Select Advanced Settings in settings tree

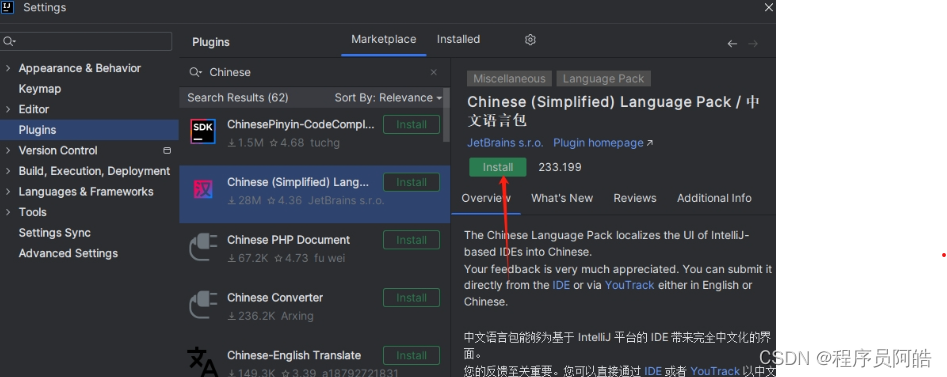[x=68, y=253]
